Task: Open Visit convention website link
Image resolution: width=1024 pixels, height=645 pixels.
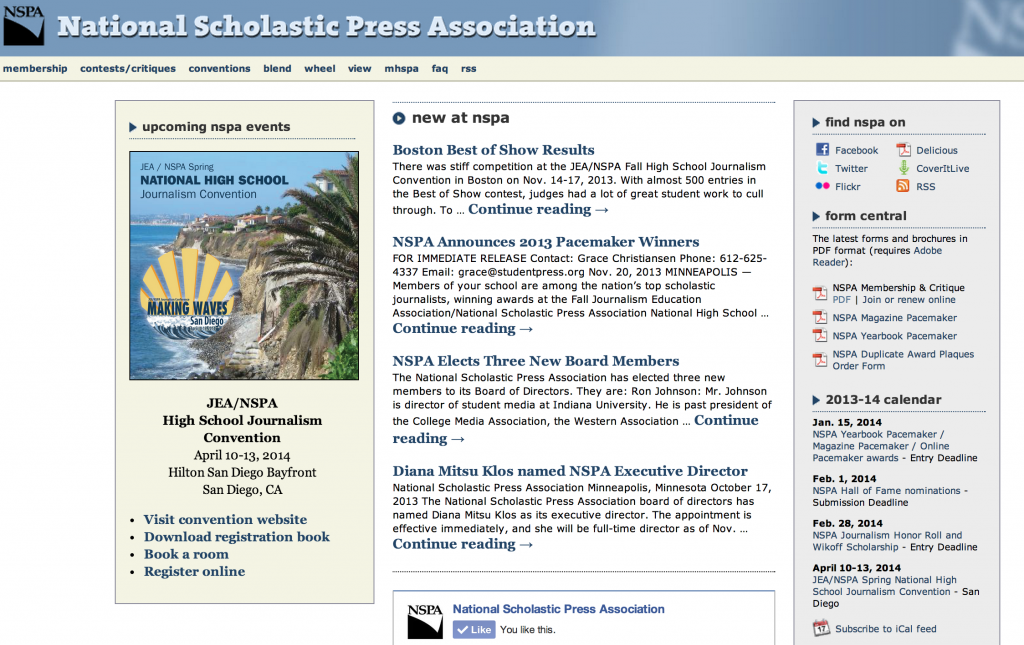Action: (225, 520)
